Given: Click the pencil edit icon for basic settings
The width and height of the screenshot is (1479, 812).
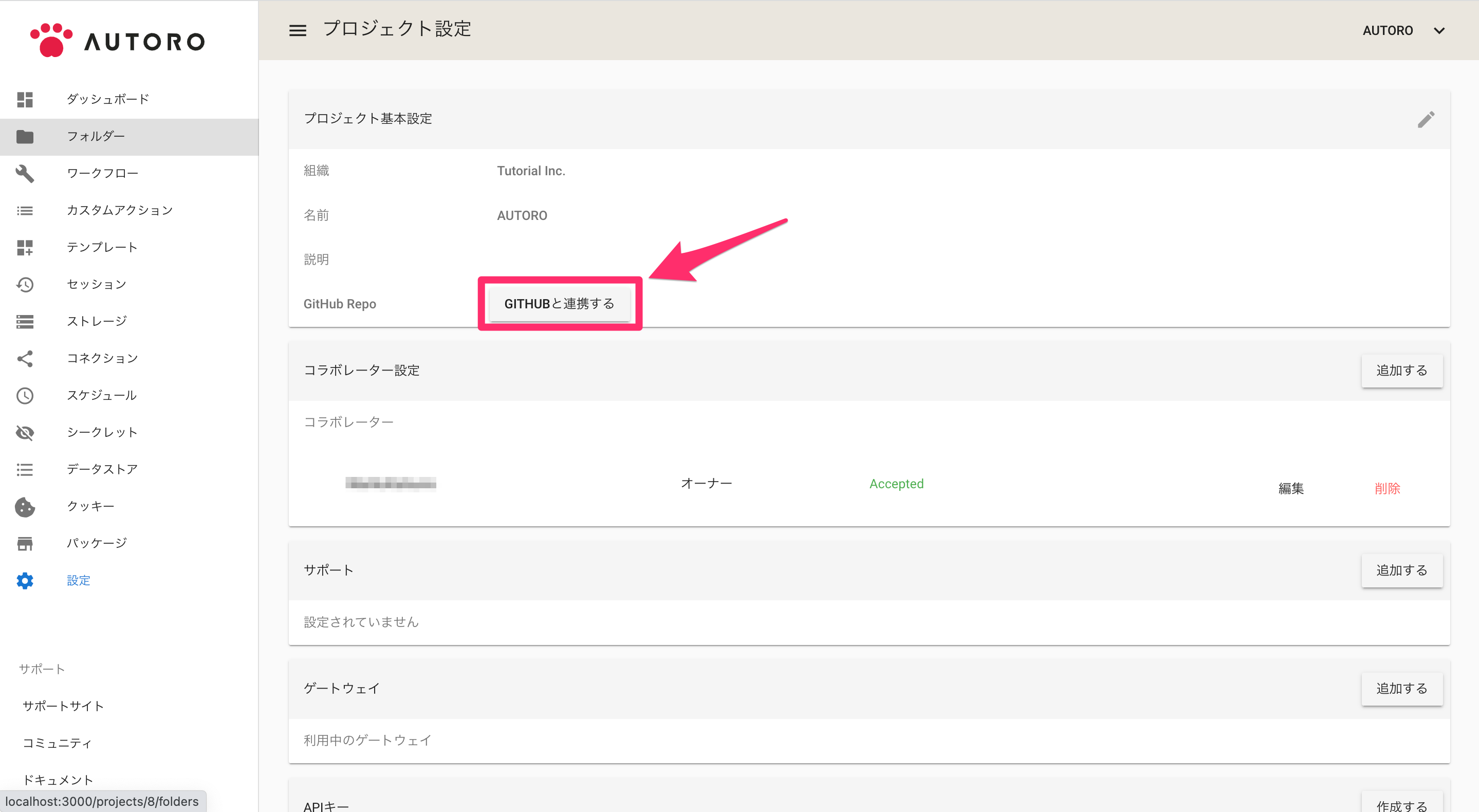Looking at the screenshot, I should 1426,119.
